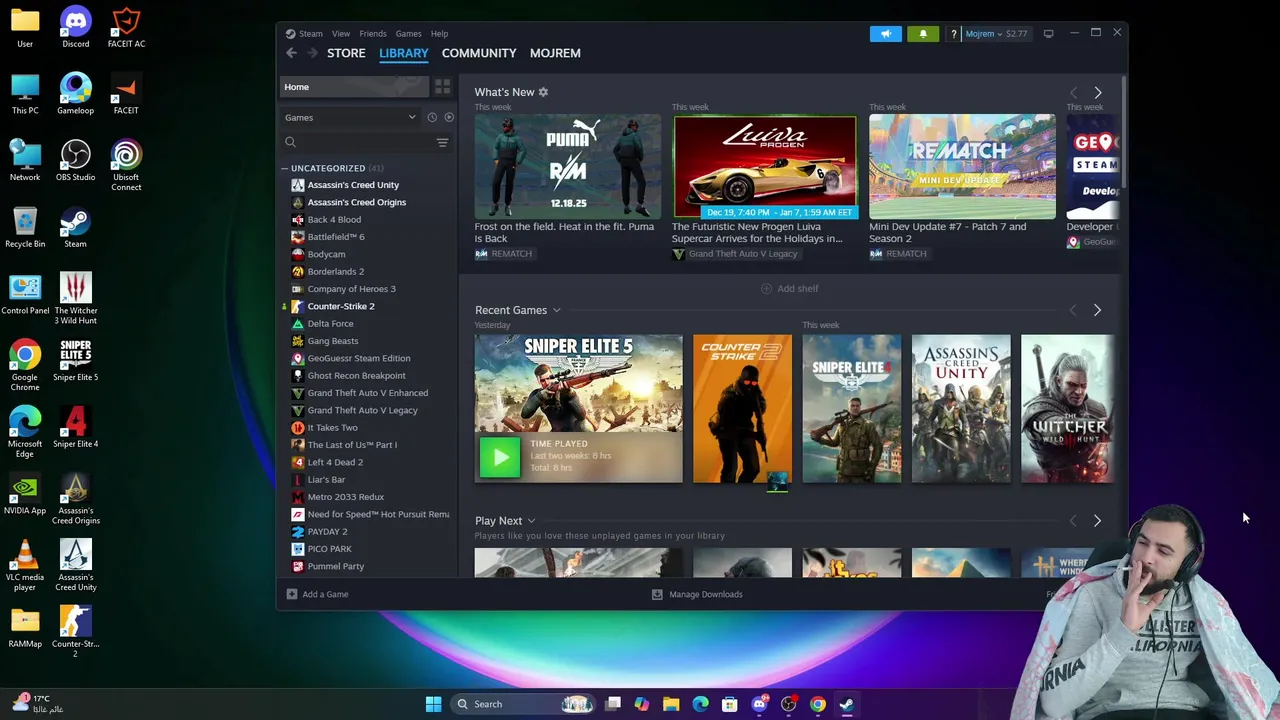Open the Help menu
The height and width of the screenshot is (720, 1280).
(x=439, y=34)
